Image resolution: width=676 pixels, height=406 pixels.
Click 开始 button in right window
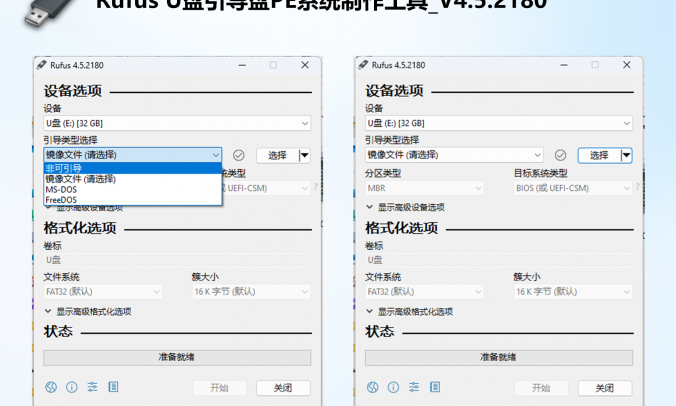541,388
